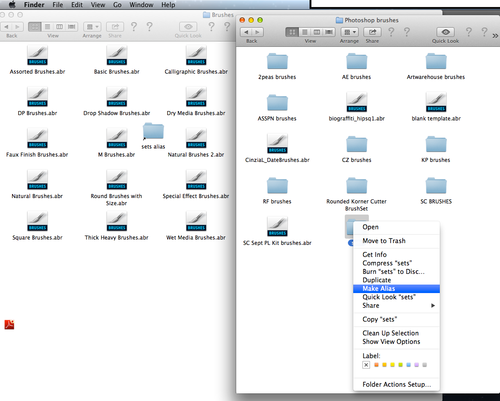Select the RF brushes folder
The image size is (500, 401).
[277, 186]
